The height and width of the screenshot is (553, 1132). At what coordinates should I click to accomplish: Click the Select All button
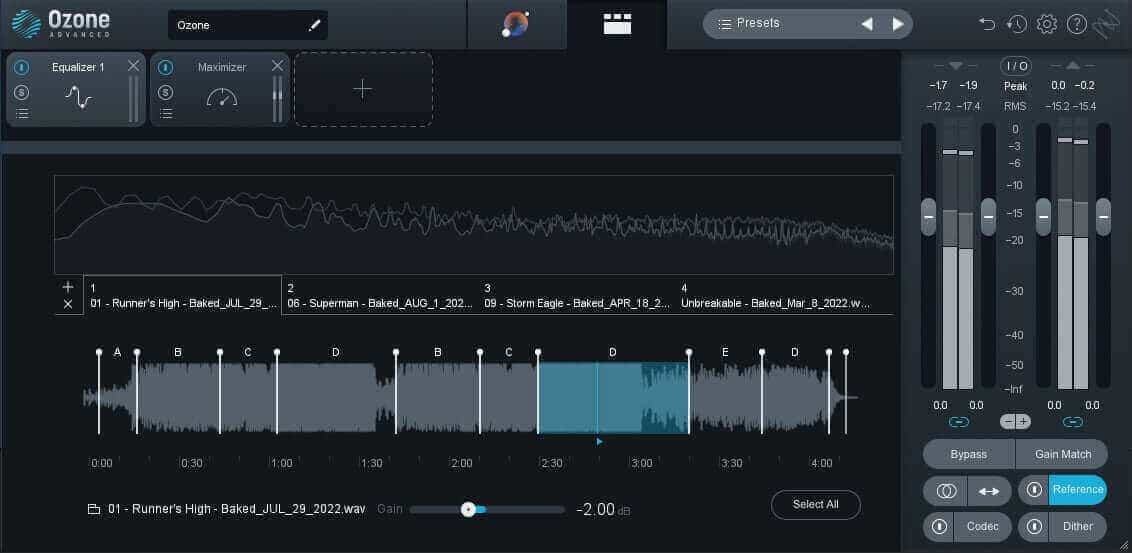[816, 505]
